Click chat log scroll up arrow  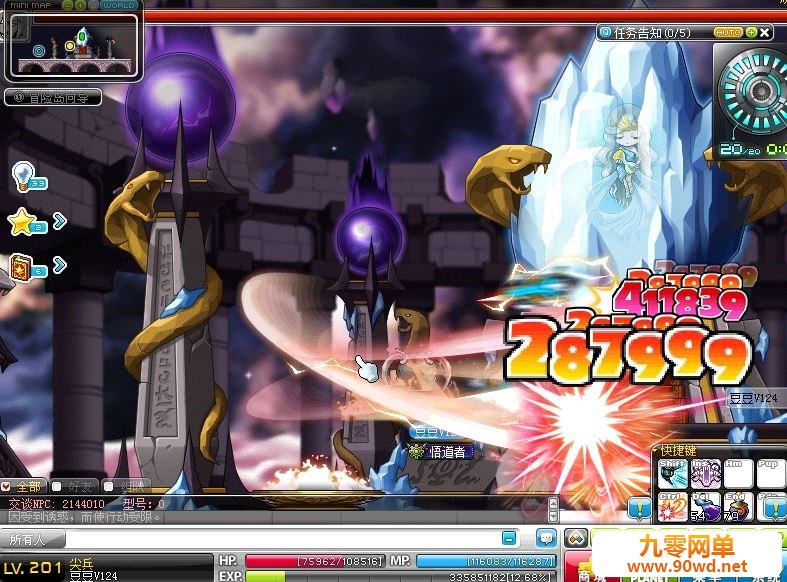pyautogui.click(x=554, y=503)
